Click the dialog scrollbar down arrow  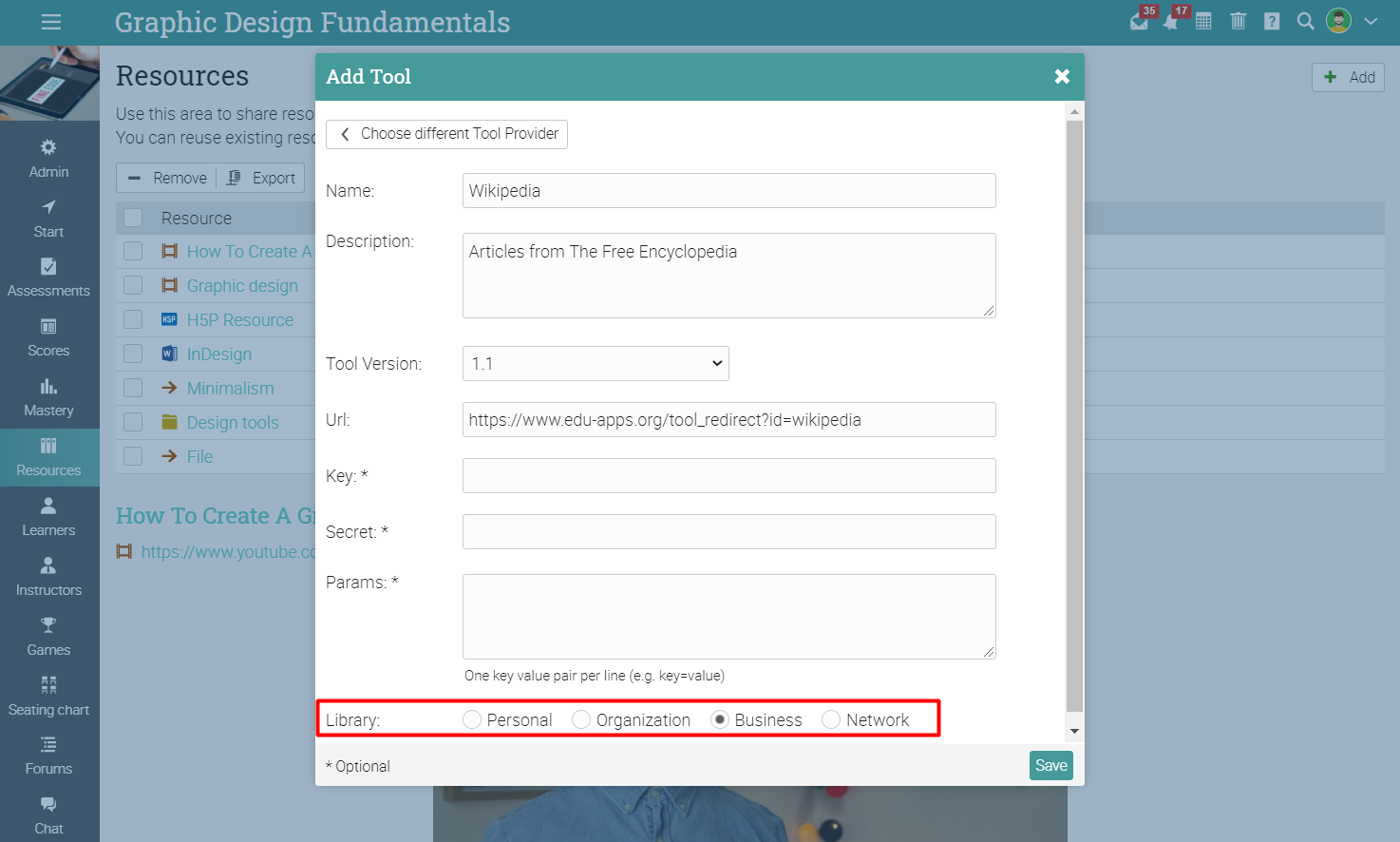click(1074, 731)
